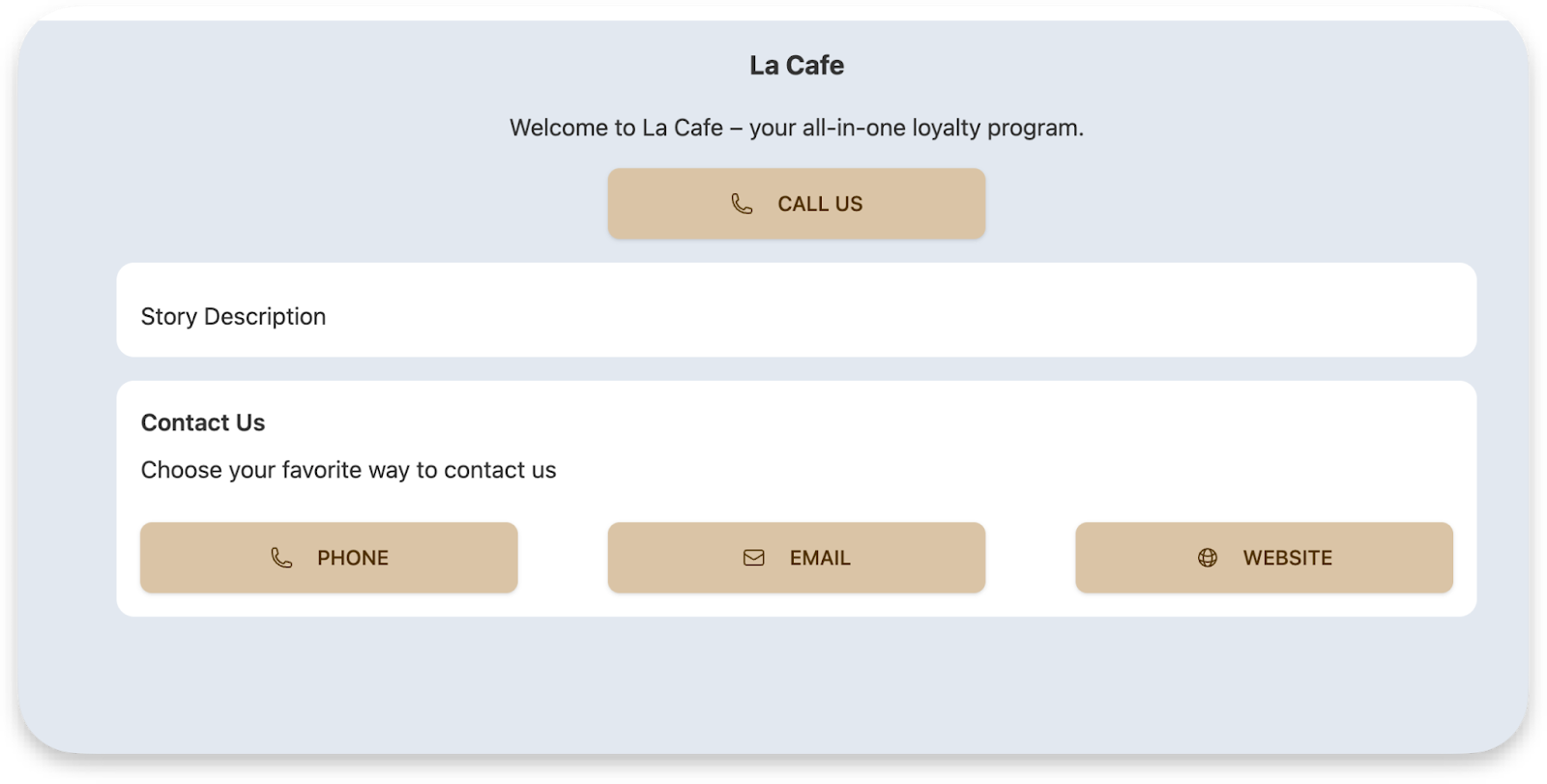Click the 'EMAIL' text label
The image size is (1547, 784).
click(x=820, y=558)
